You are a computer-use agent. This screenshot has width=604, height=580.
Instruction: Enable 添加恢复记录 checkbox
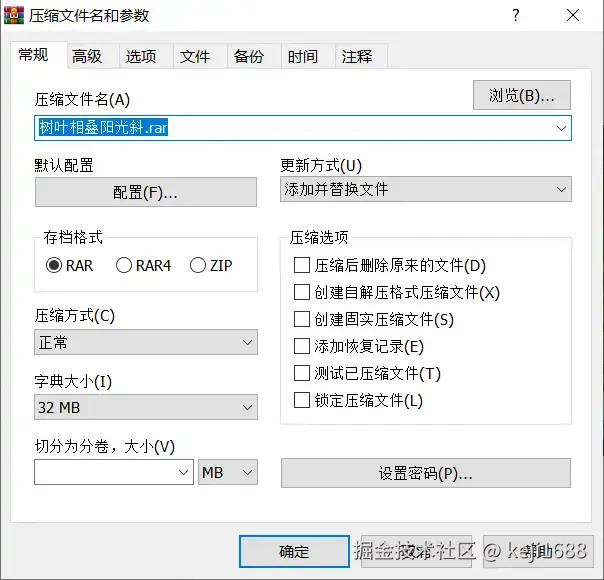302,347
